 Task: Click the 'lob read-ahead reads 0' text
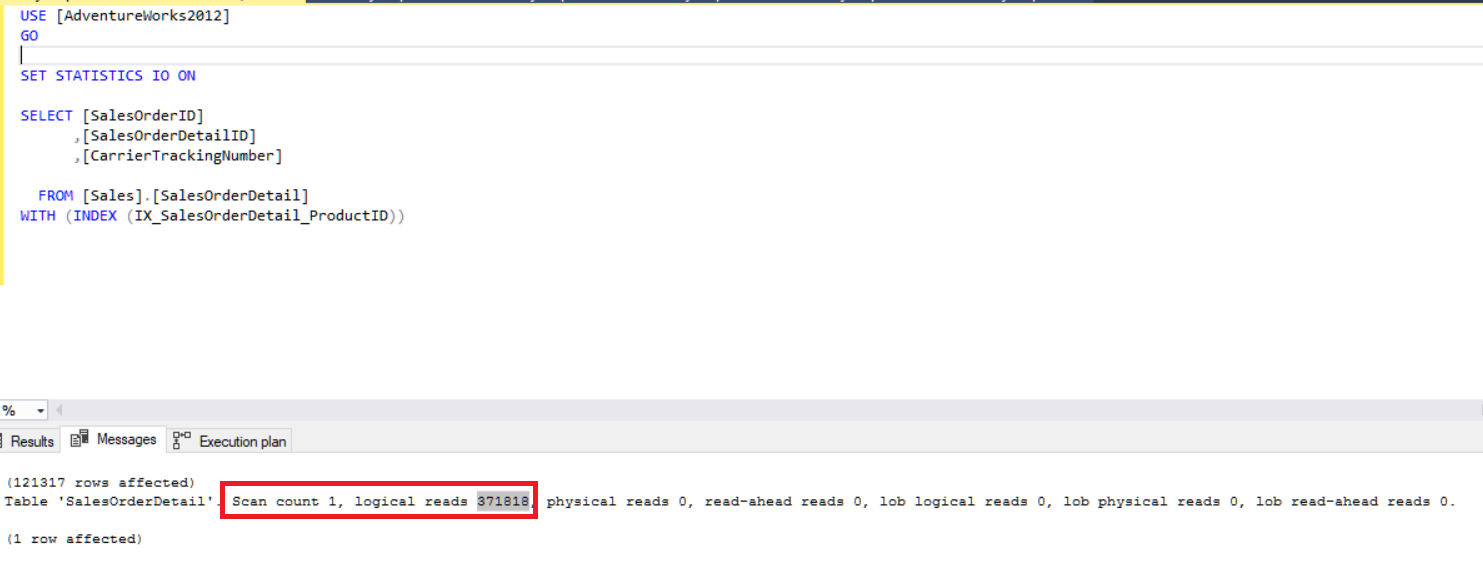1354,502
